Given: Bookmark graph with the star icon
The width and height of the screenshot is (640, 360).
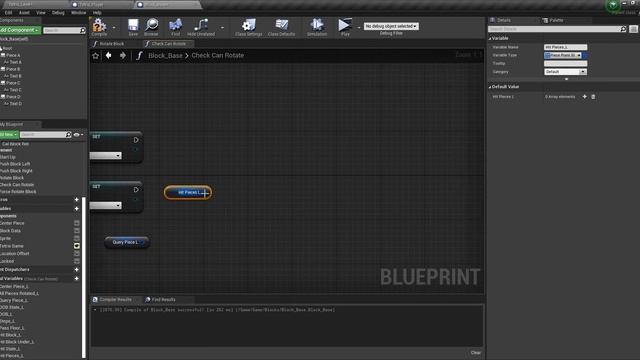Looking at the screenshot, I should [96, 56].
